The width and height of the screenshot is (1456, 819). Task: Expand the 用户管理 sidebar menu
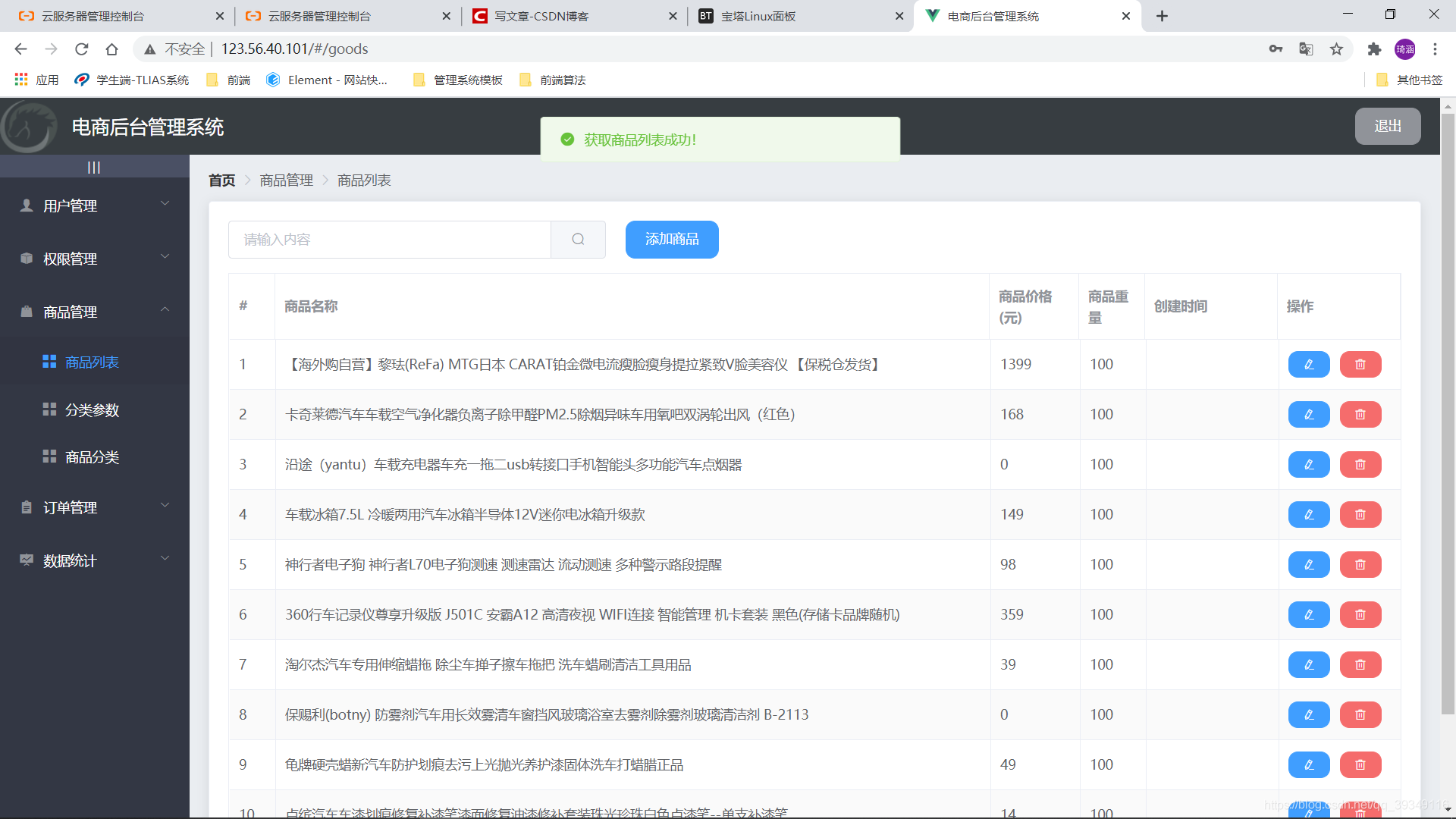click(x=95, y=206)
